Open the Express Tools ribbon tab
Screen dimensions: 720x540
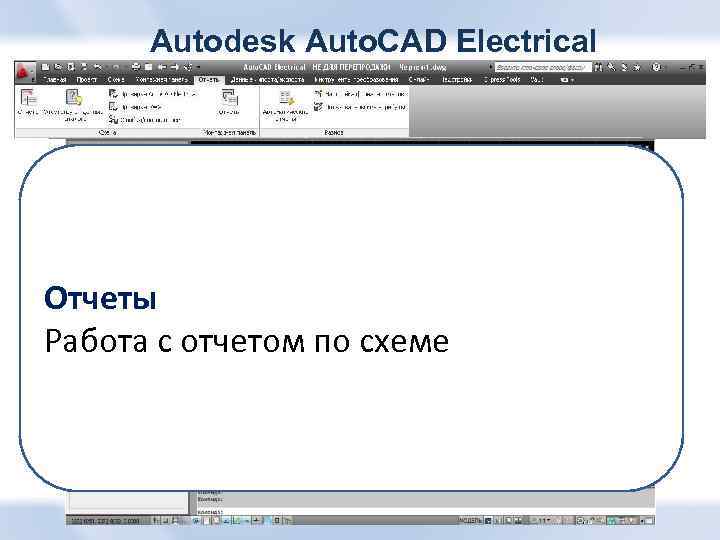502,79
